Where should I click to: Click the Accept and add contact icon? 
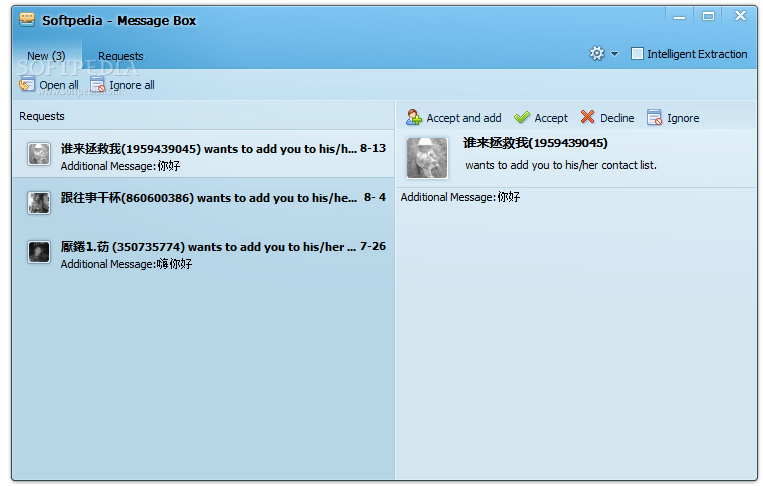[x=414, y=117]
